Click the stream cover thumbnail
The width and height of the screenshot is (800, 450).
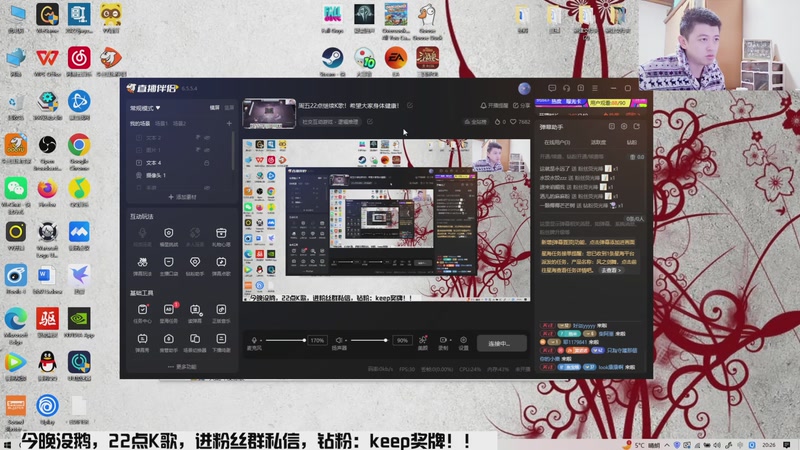269,113
